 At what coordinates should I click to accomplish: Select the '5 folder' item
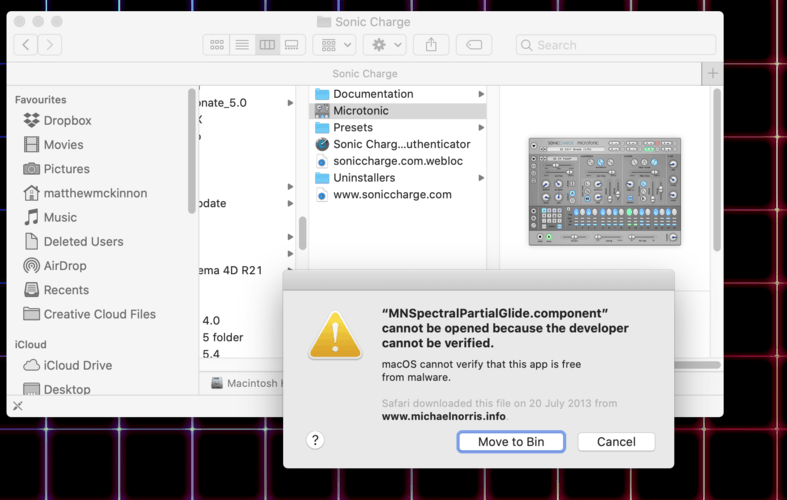(x=223, y=337)
